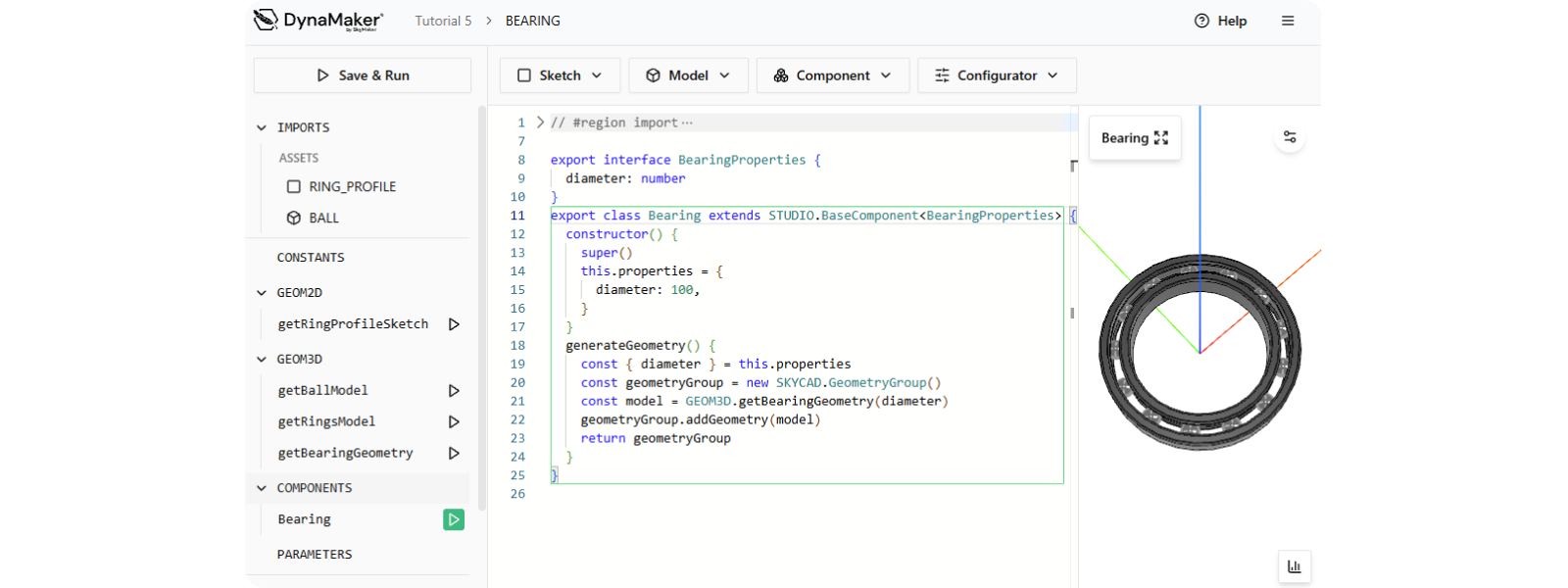Run the getRingProfileSketch function play icon
Viewport: 1568px width, 588px height.
click(454, 324)
